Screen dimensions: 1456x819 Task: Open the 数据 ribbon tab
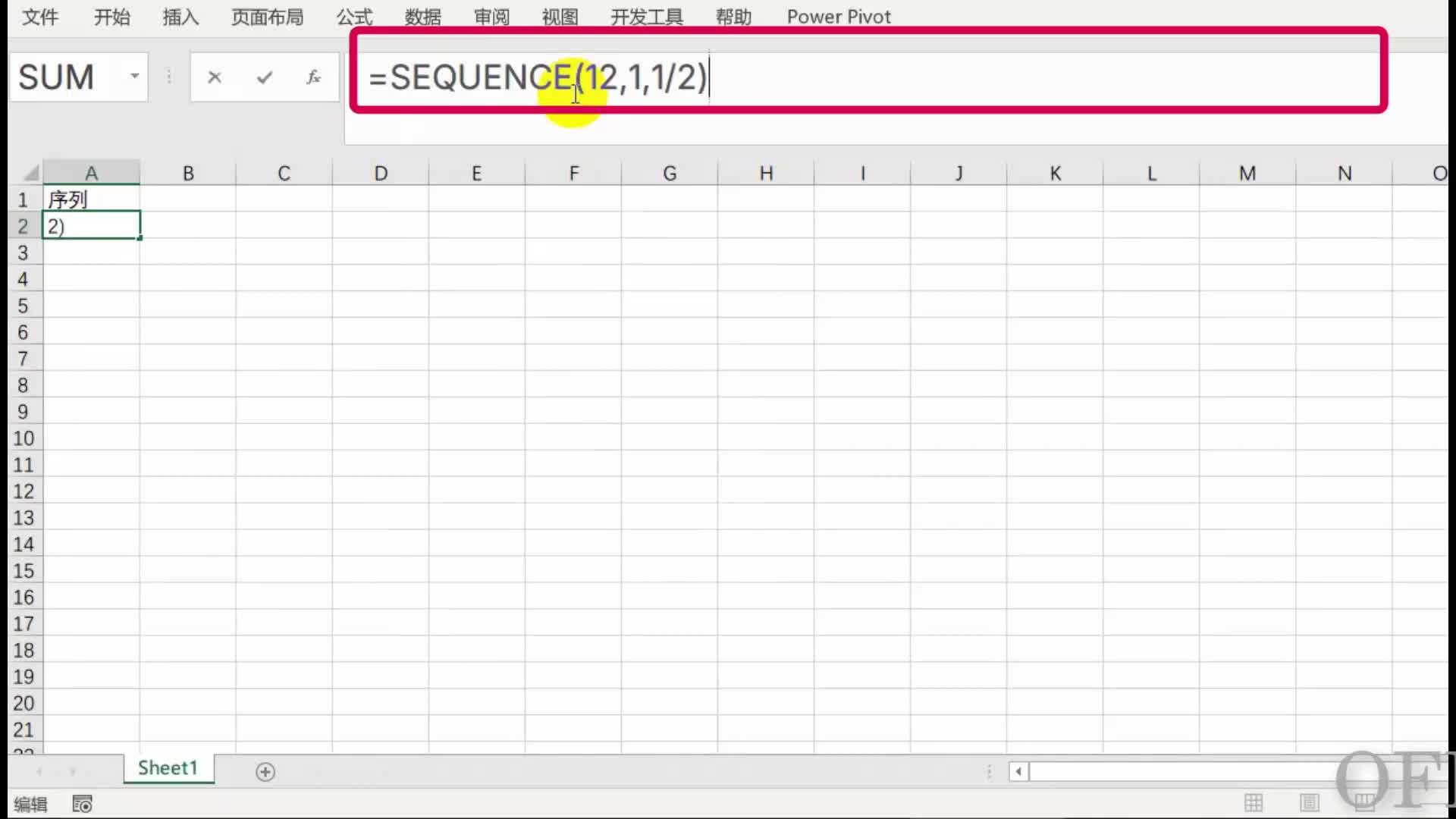click(x=422, y=17)
